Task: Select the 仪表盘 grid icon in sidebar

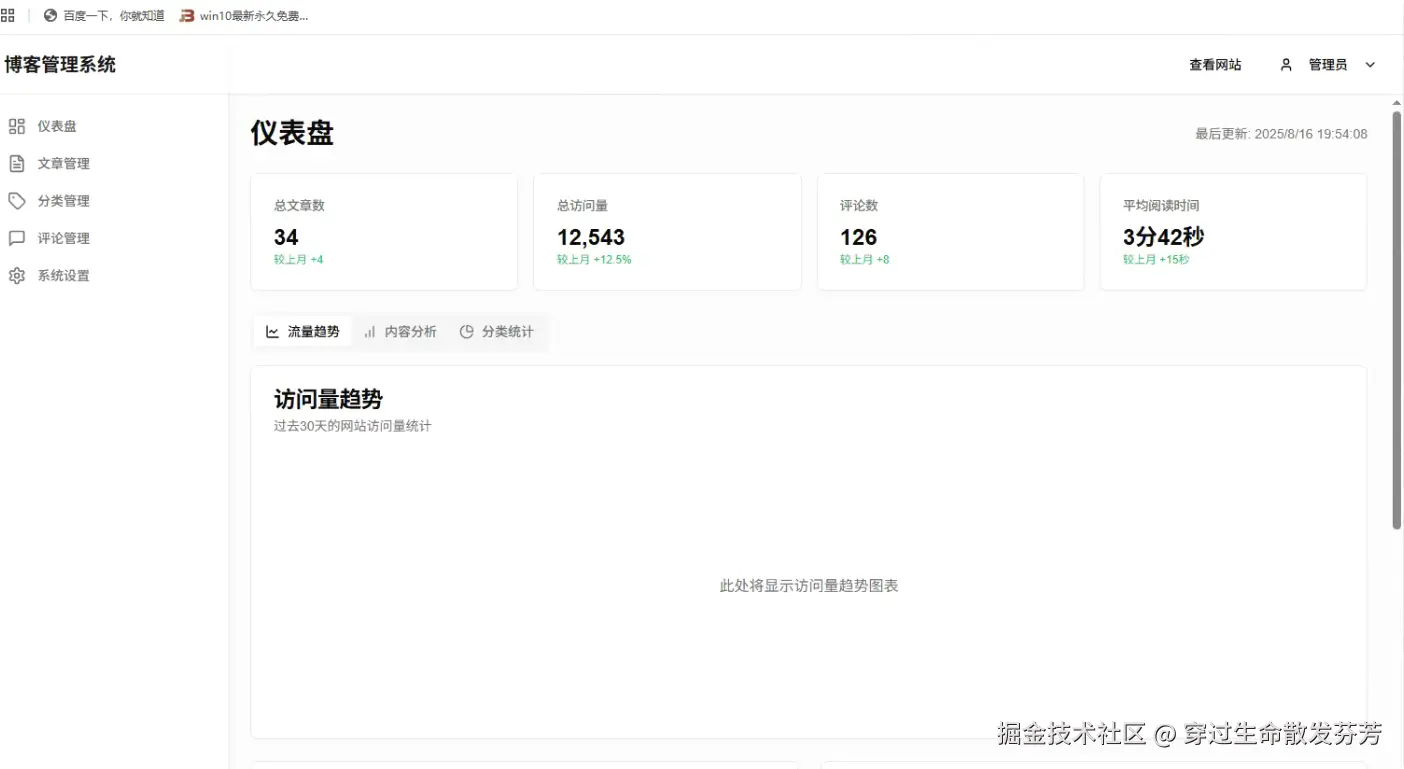Action: point(16,126)
